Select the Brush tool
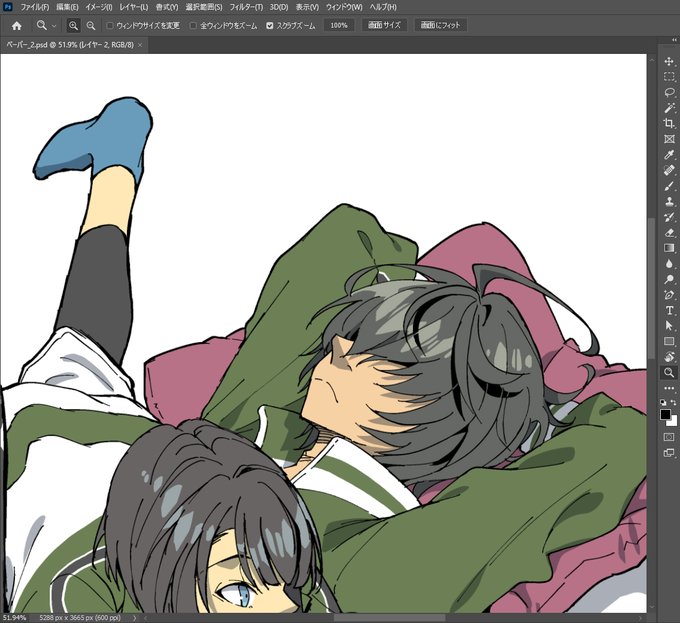 click(669, 186)
